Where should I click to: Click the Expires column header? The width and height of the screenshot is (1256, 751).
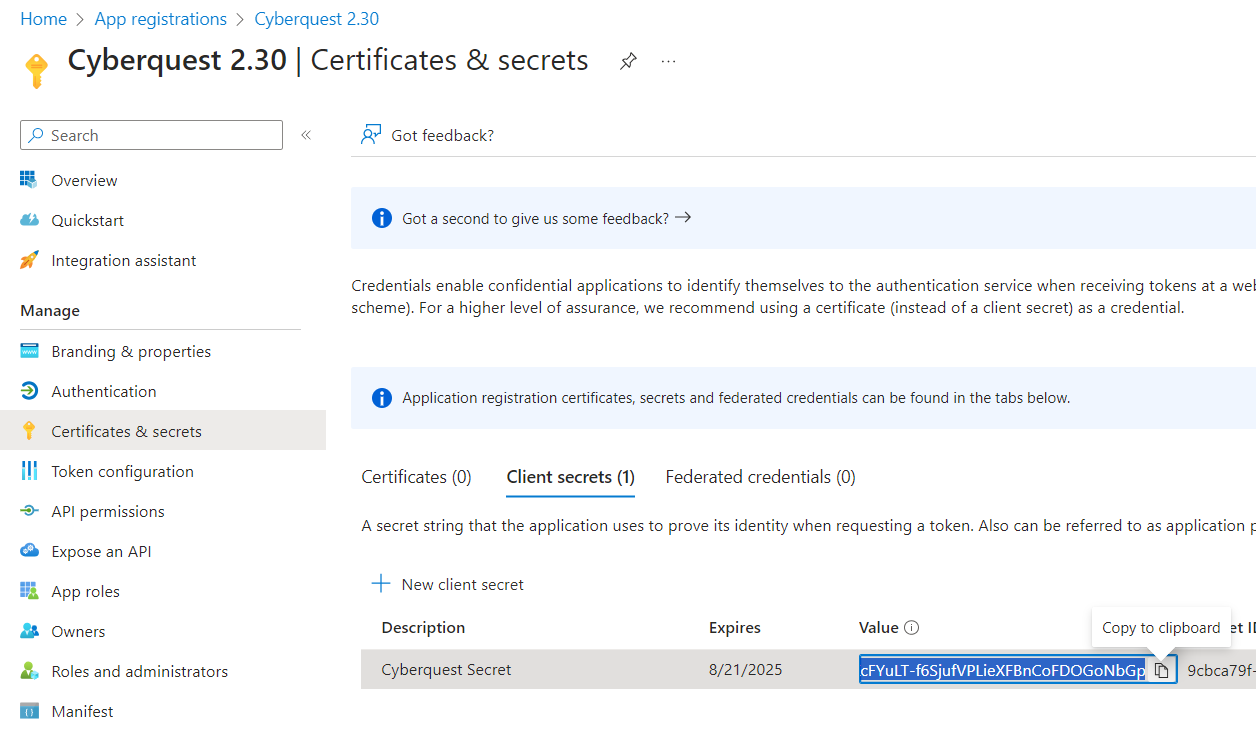tap(735, 628)
